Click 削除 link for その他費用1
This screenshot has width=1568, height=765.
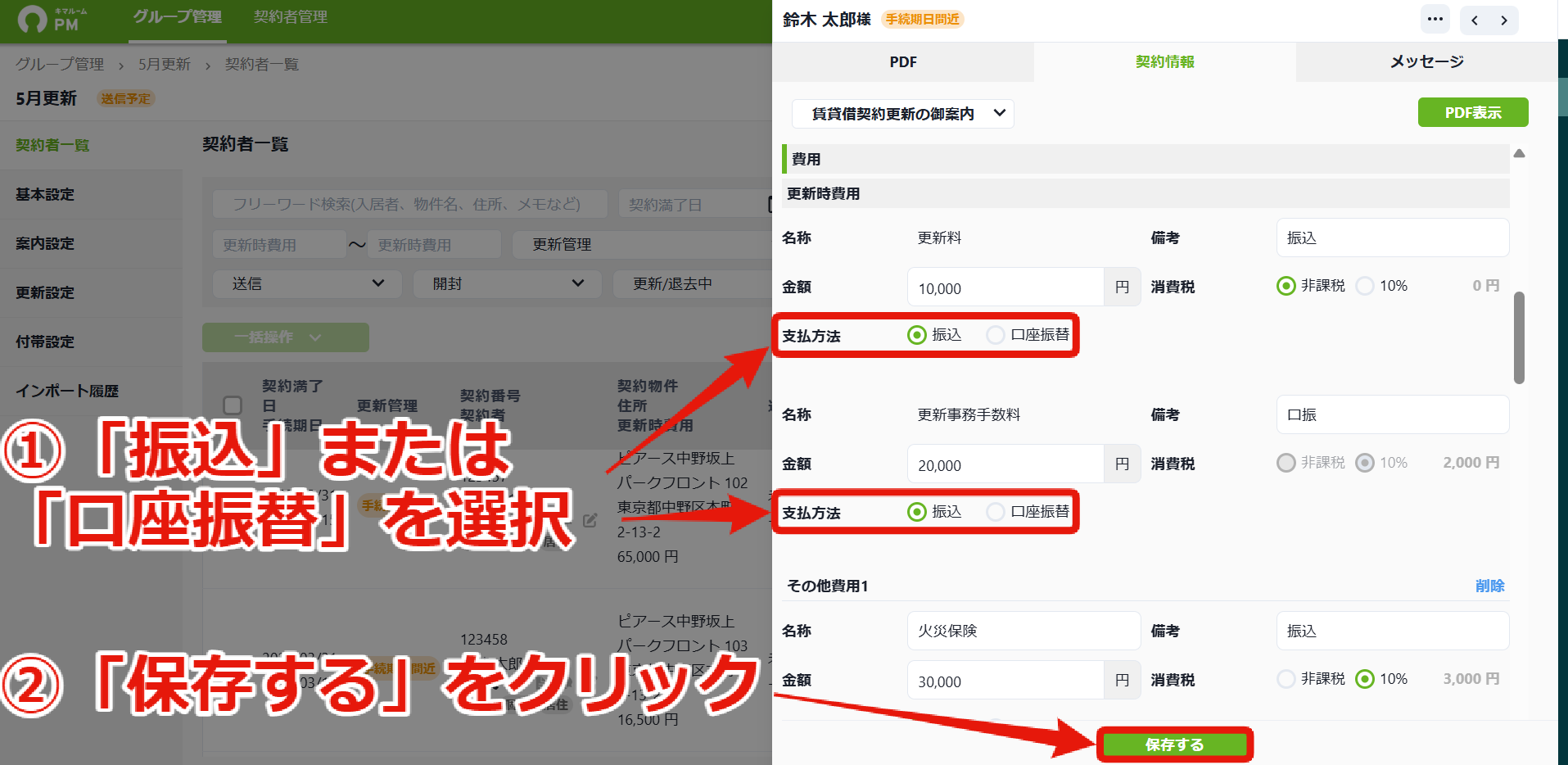coord(1489,586)
